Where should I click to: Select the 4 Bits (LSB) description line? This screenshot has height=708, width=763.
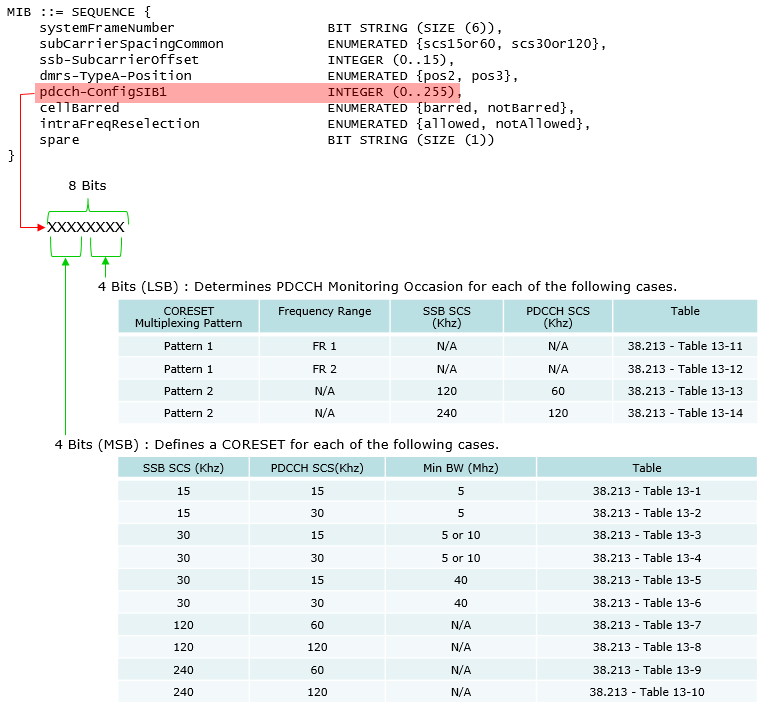coord(387,287)
